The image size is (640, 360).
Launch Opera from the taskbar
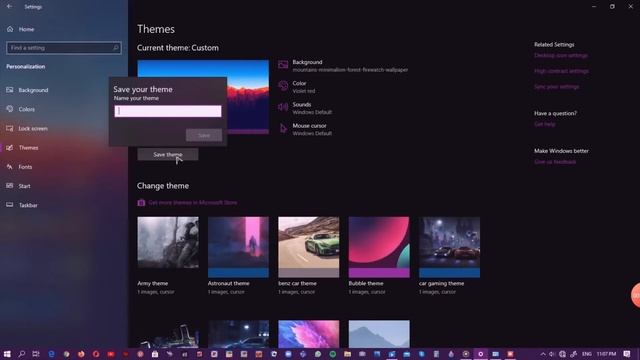(96, 354)
